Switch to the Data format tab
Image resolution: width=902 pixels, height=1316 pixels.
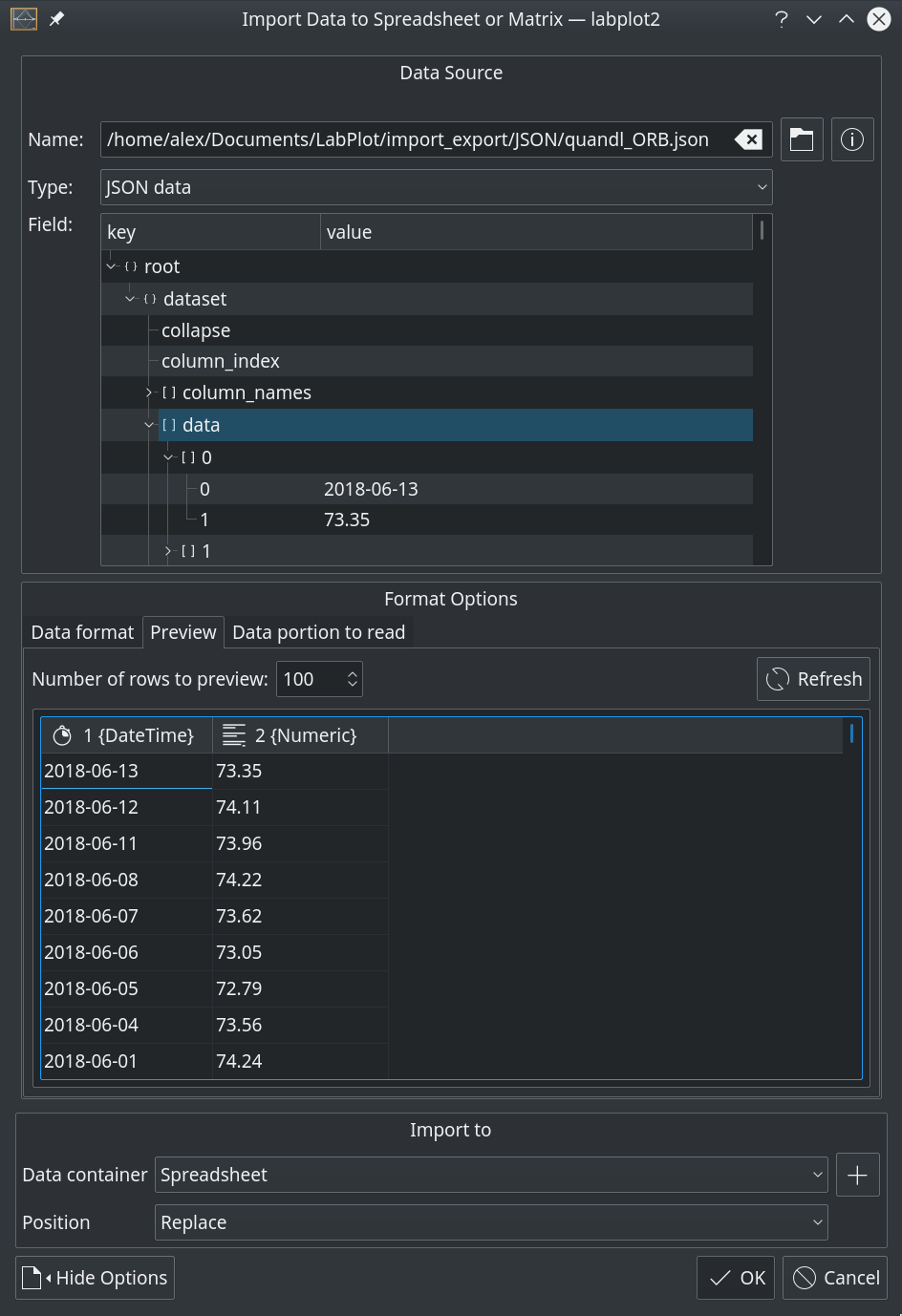[81, 631]
